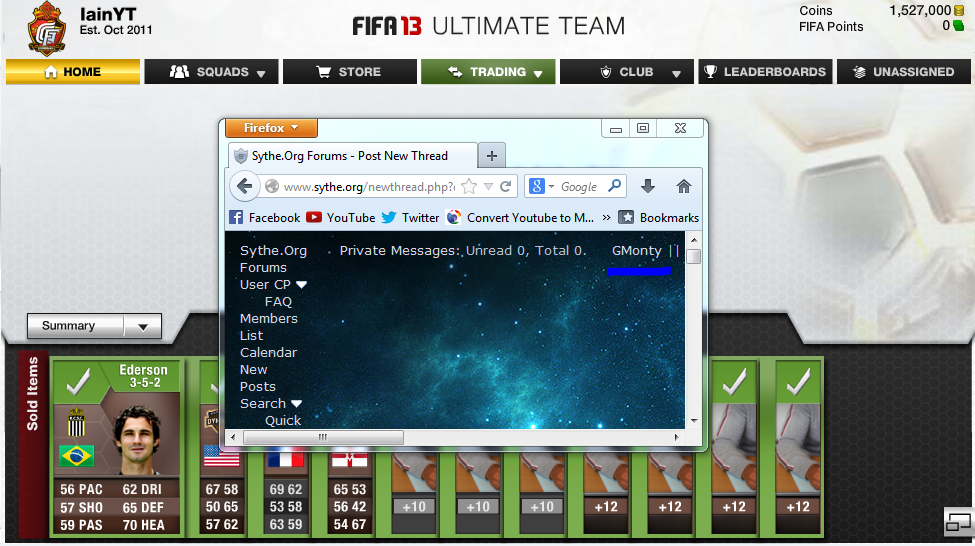975x546 pixels.
Task: Open the YouTube bookmark
Action: (x=341, y=218)
